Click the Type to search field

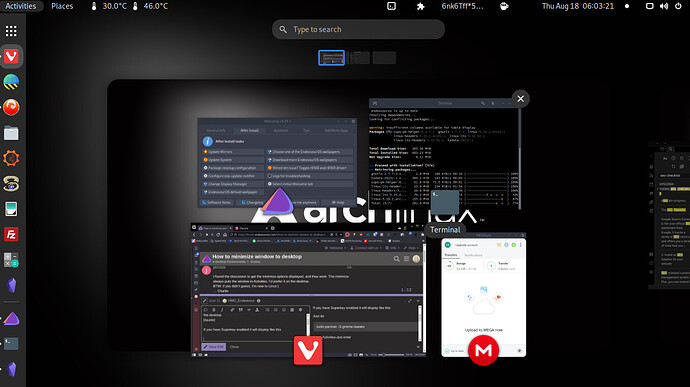click(x=358, y=29)
